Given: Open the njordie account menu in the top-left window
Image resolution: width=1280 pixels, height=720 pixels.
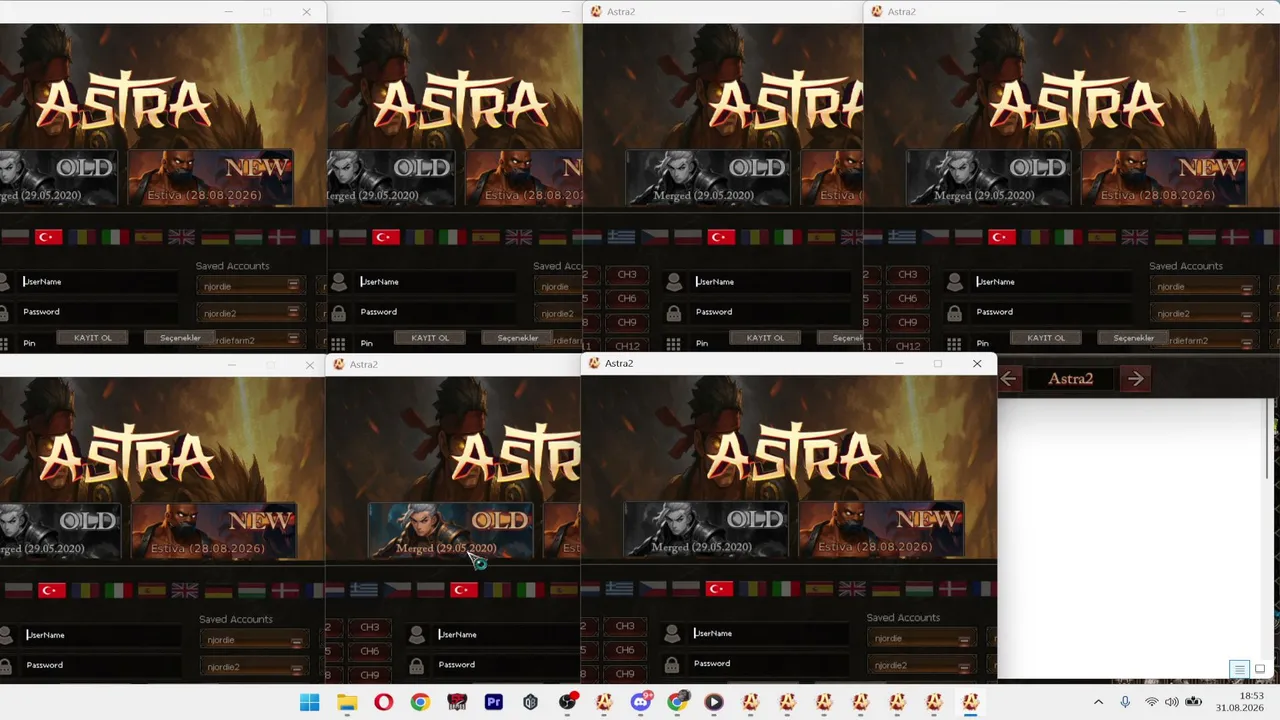Looking at the screenshot, I should coord(293,286).
